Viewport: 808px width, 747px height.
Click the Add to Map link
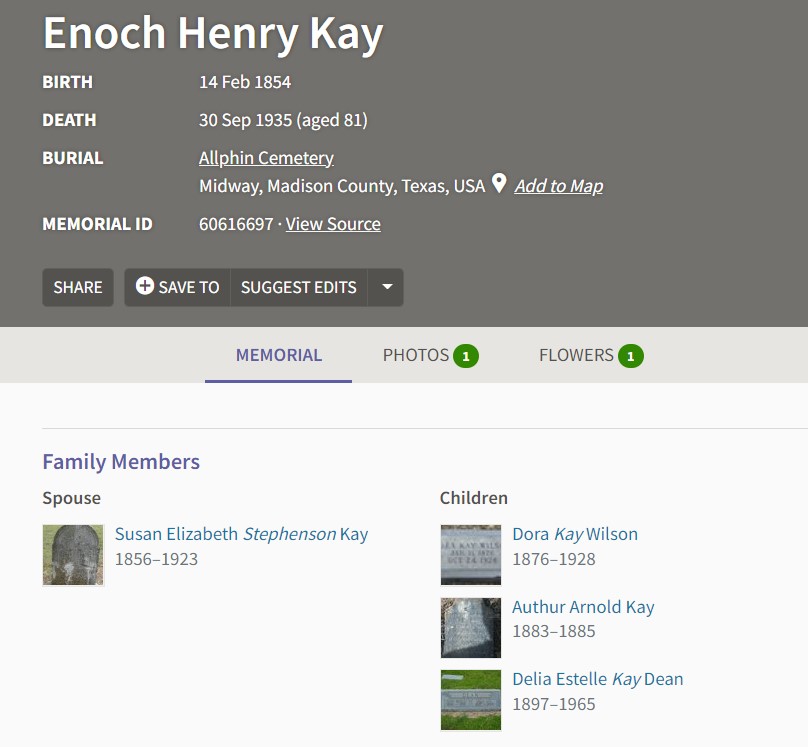pos(559,186)
